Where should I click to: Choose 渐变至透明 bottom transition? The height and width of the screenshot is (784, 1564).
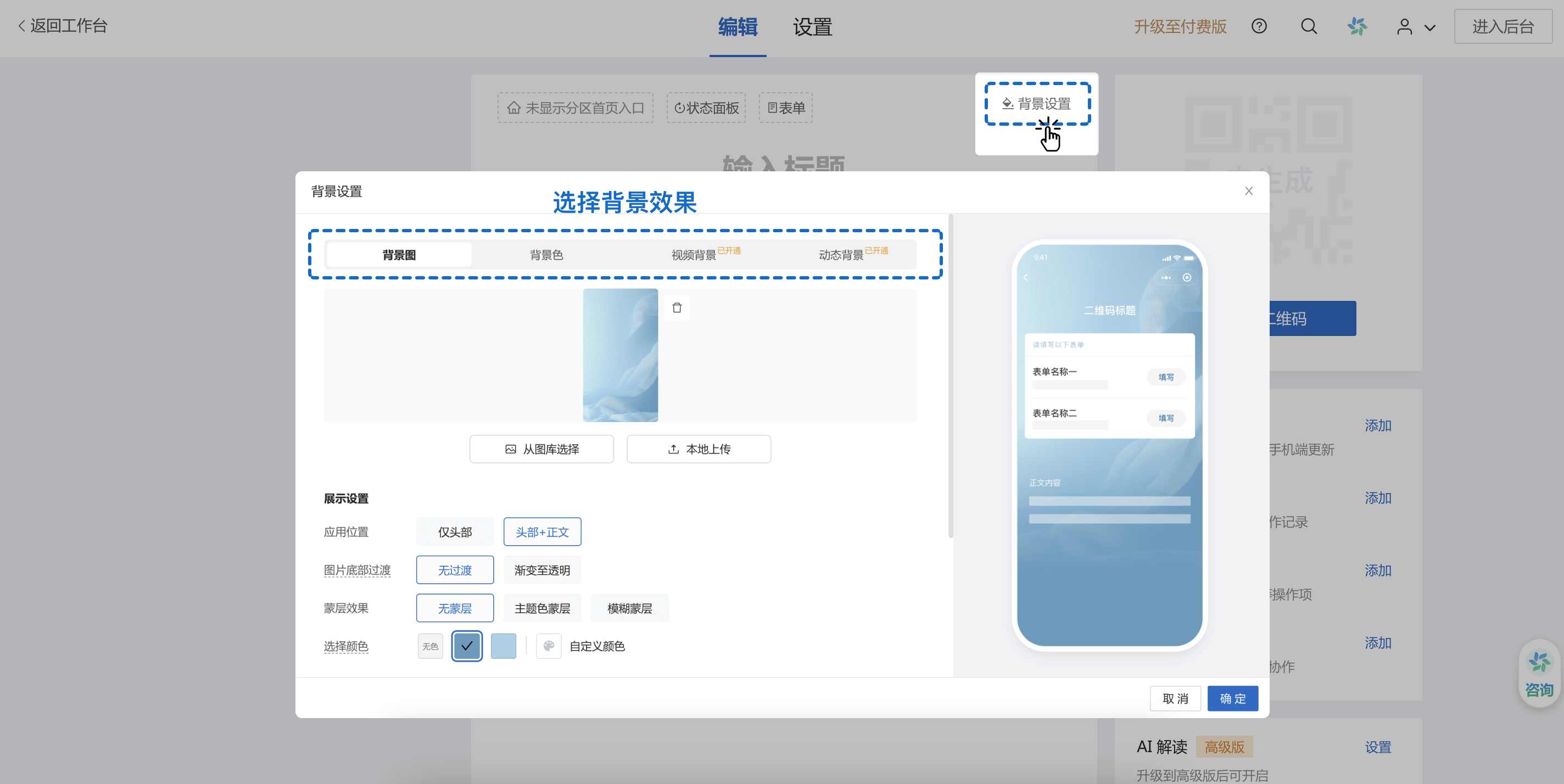[541, 570]
